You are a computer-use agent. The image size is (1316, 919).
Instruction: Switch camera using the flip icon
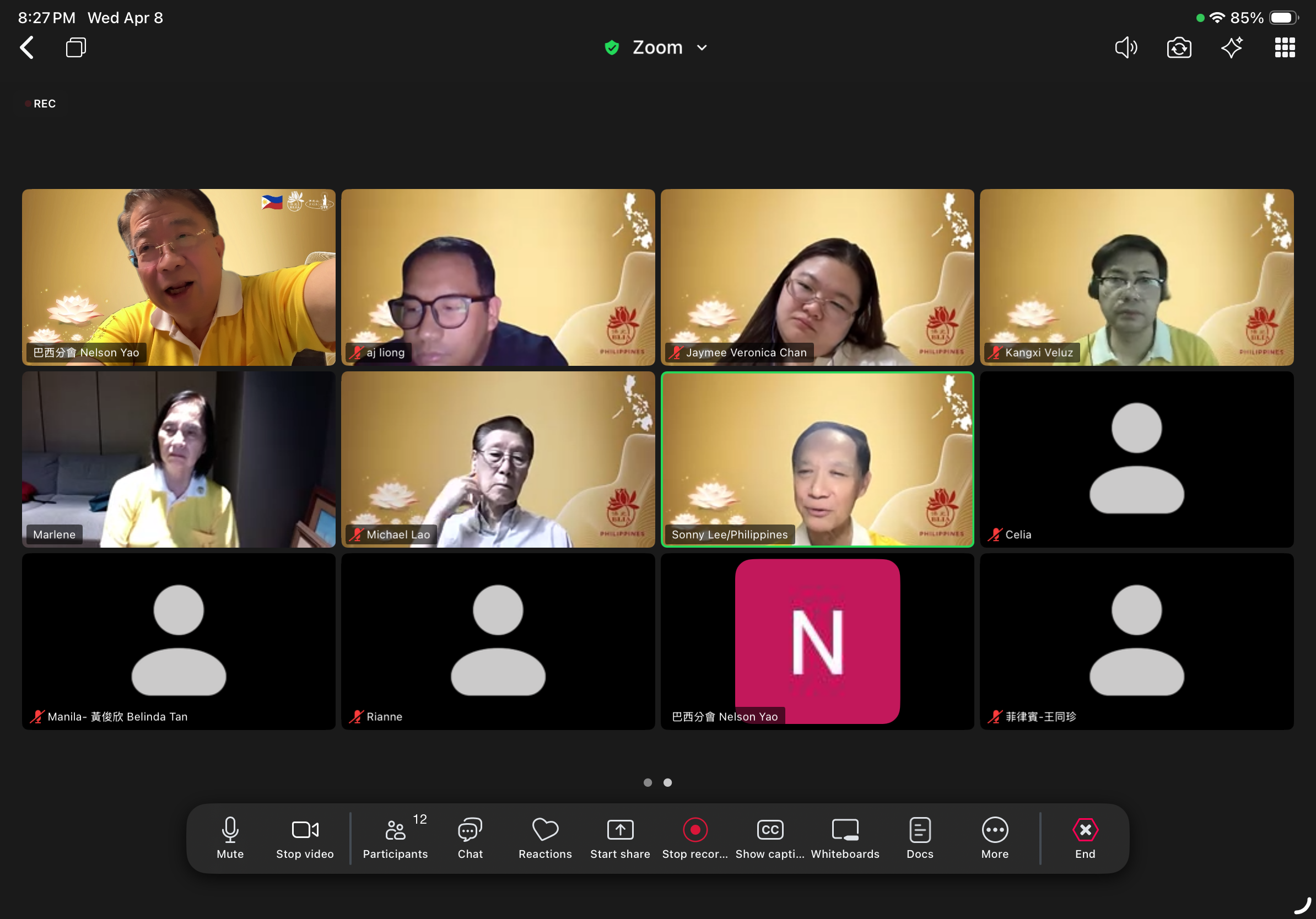1178,47
